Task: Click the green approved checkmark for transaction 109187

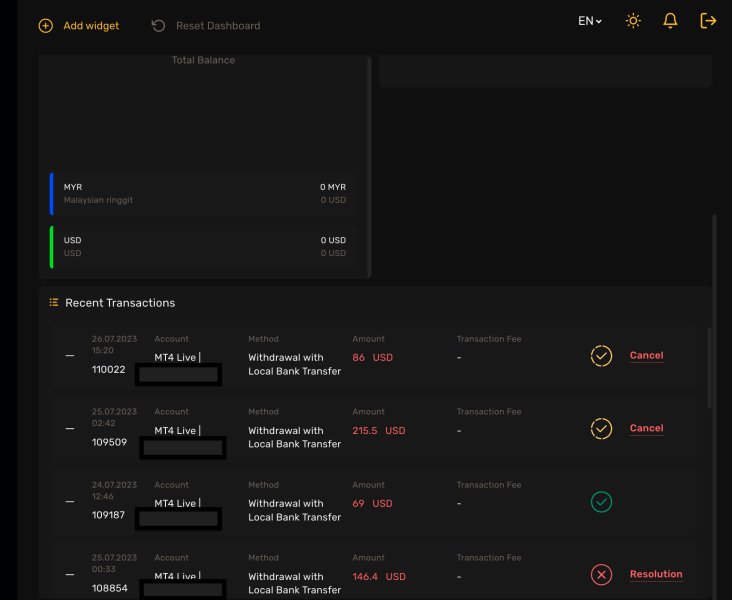Action: 601,502
